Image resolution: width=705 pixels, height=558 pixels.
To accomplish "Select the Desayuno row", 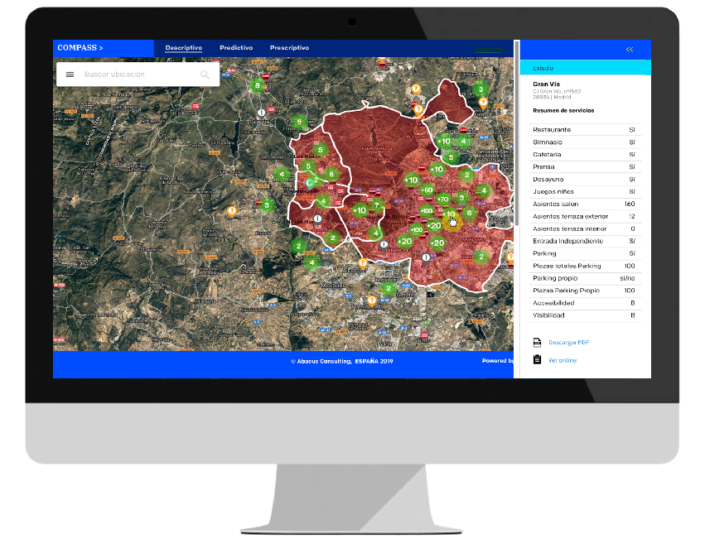I will pos(585,179).
